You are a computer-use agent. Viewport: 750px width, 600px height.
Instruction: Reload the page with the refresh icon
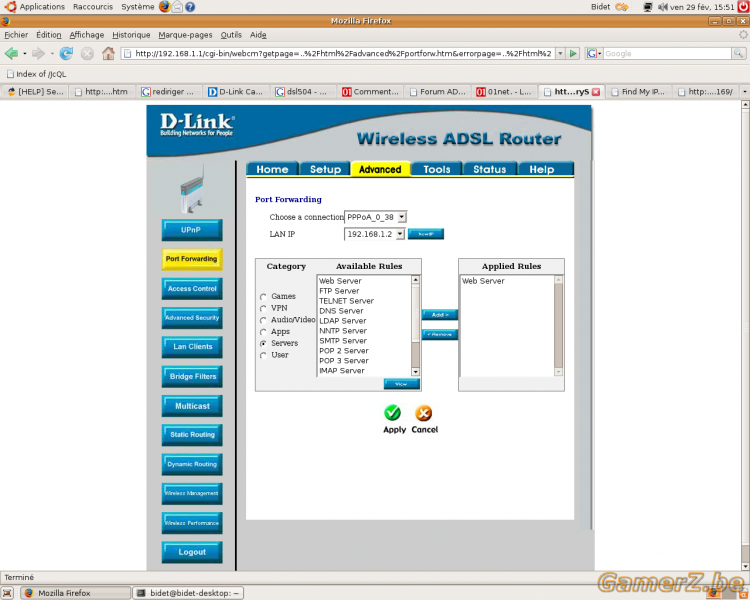click(x=66, y=54)
